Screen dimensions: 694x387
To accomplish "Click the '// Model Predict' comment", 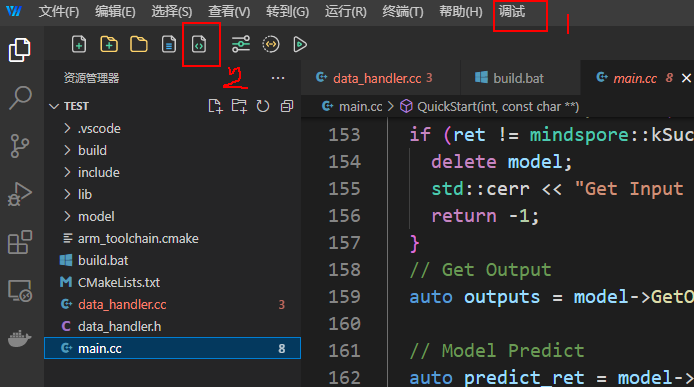I will (x=497, y=351).
